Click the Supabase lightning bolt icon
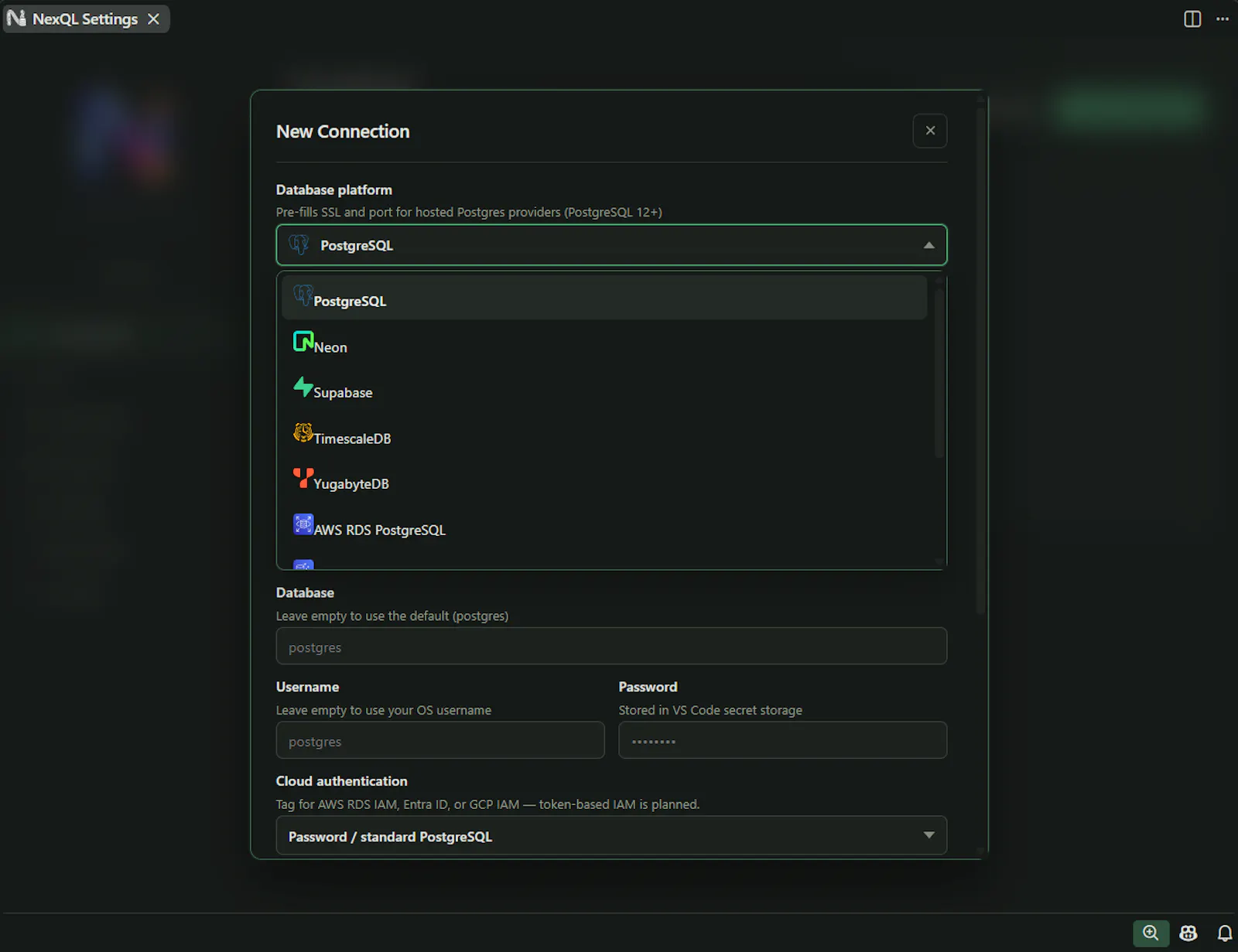Image resolution: width=1238 pixels, height=952 pixels. pos(303,387)
